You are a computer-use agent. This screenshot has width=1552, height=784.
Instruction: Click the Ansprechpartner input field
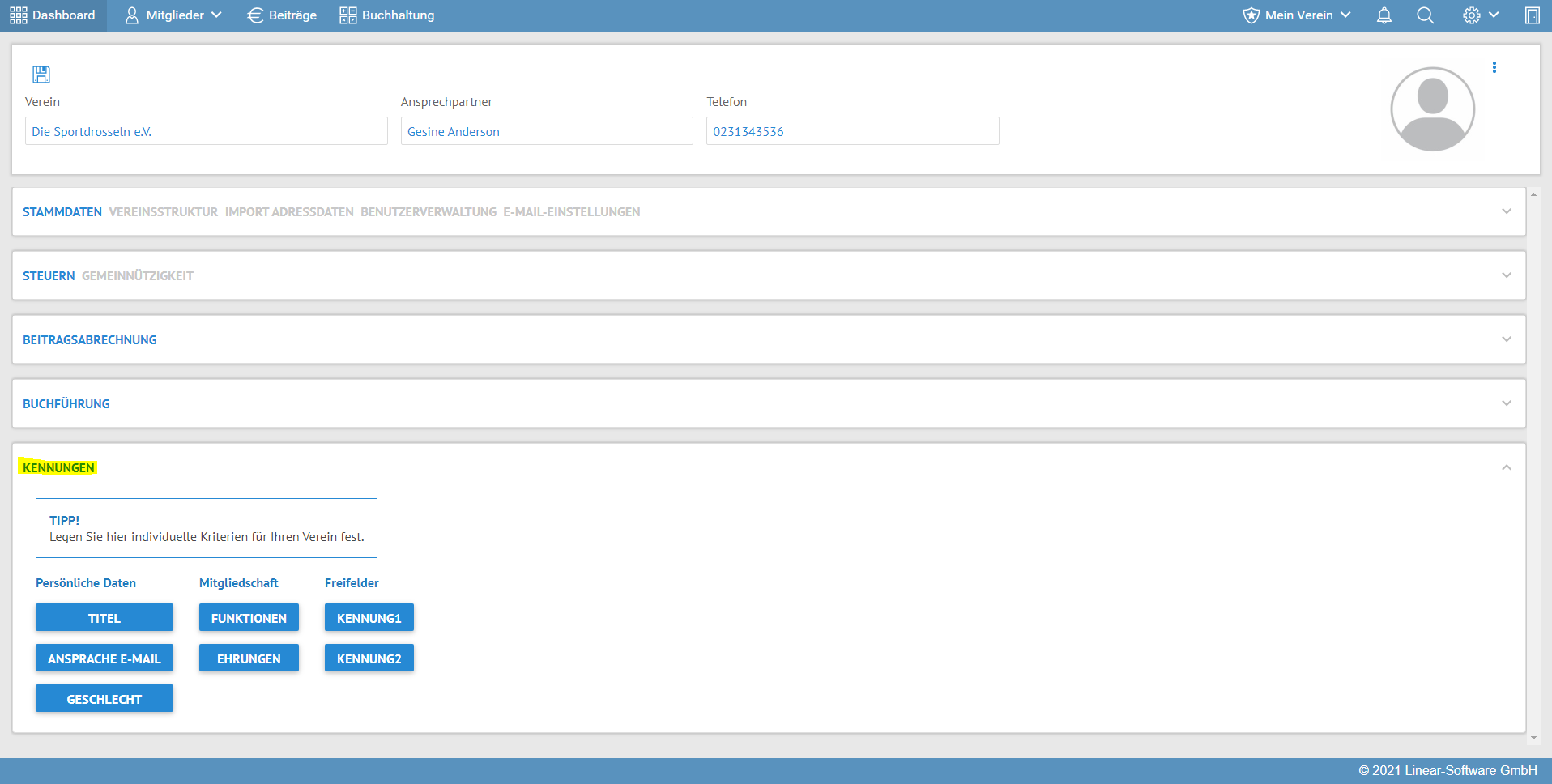[547, 131]
